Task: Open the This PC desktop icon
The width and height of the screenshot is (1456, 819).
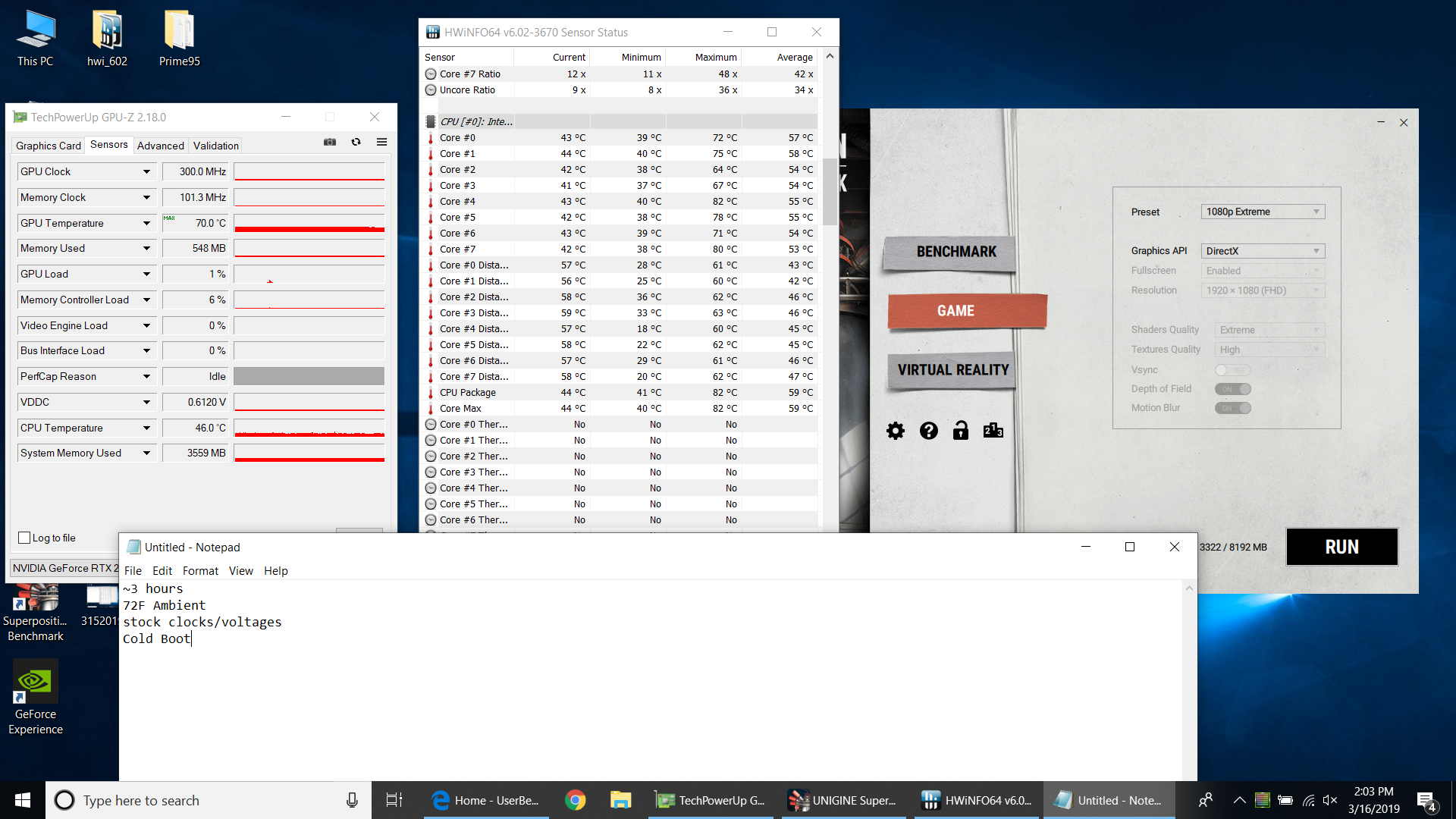Action: 36,39
